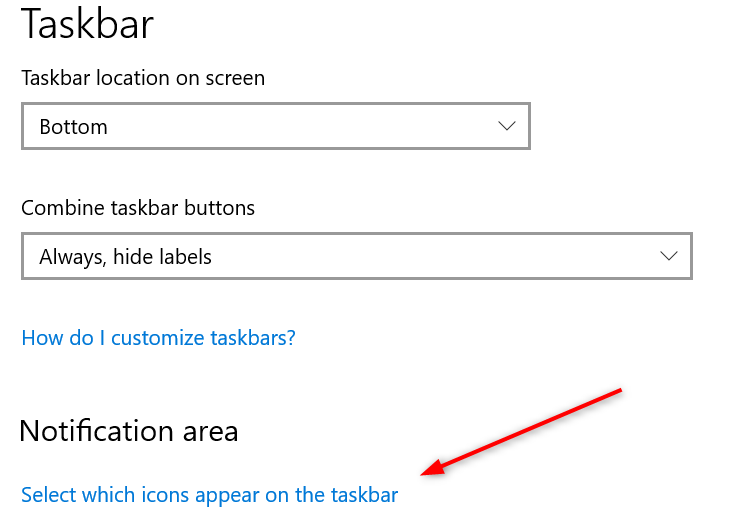This screenshot has width=746, height=530.
Task: Click 'Always, hide labels' text in combo box
Action: click(125, 257)
